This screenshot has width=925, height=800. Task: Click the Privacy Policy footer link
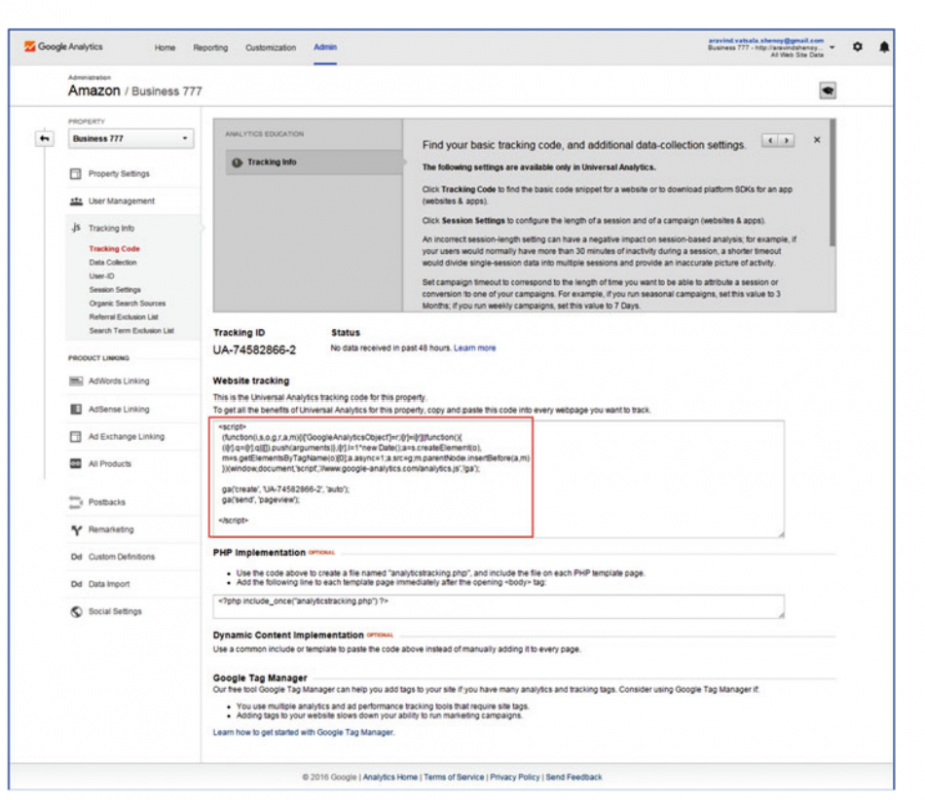tap(515, 778)
